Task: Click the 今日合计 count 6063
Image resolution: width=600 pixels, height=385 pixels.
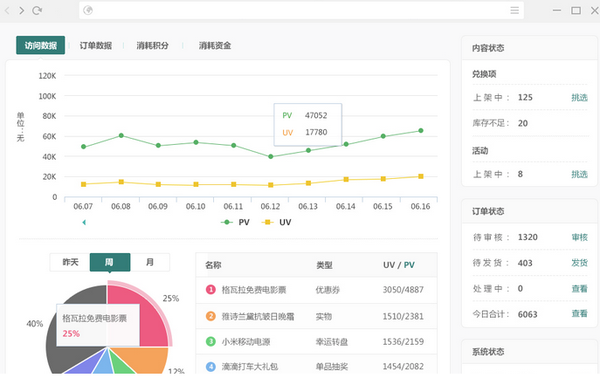Action: click(528, 314)
